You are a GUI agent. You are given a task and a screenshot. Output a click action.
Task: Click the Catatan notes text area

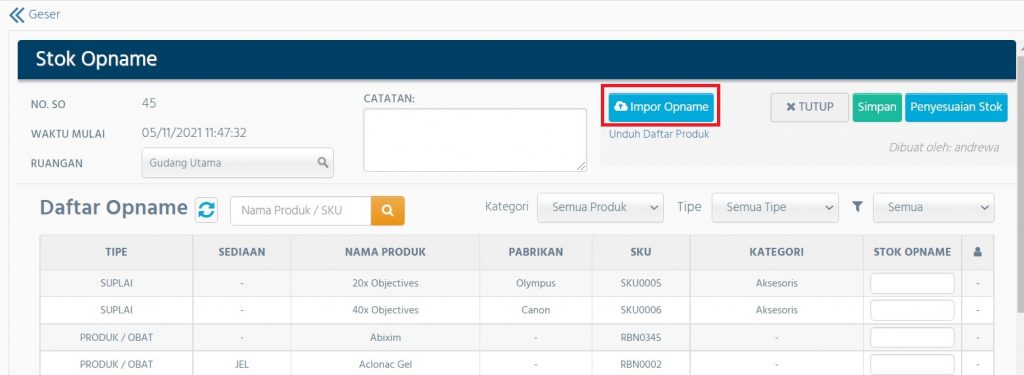475,140
